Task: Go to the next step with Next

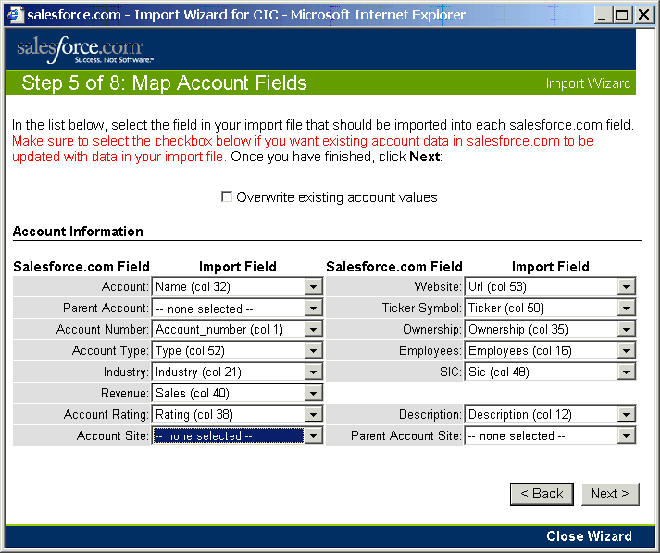Action: click(610, 494)
